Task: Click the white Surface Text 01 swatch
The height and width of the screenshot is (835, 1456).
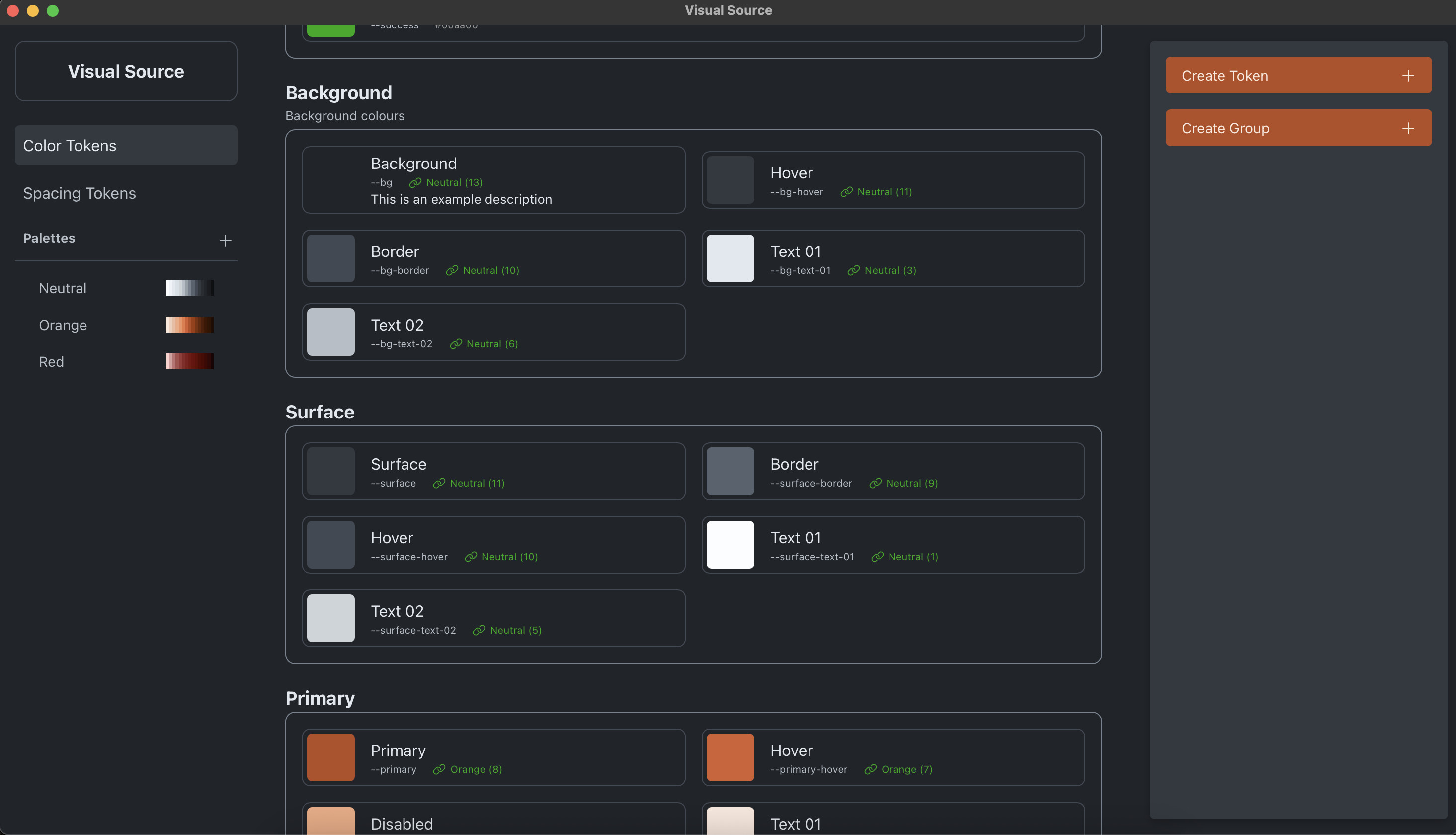Action: 729,545
